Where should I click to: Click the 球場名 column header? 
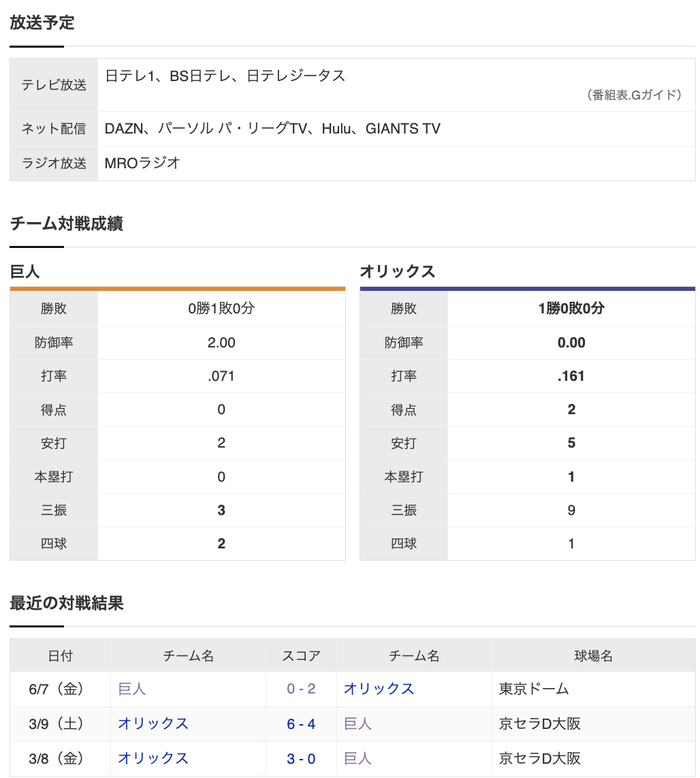(x=593, y=655)
